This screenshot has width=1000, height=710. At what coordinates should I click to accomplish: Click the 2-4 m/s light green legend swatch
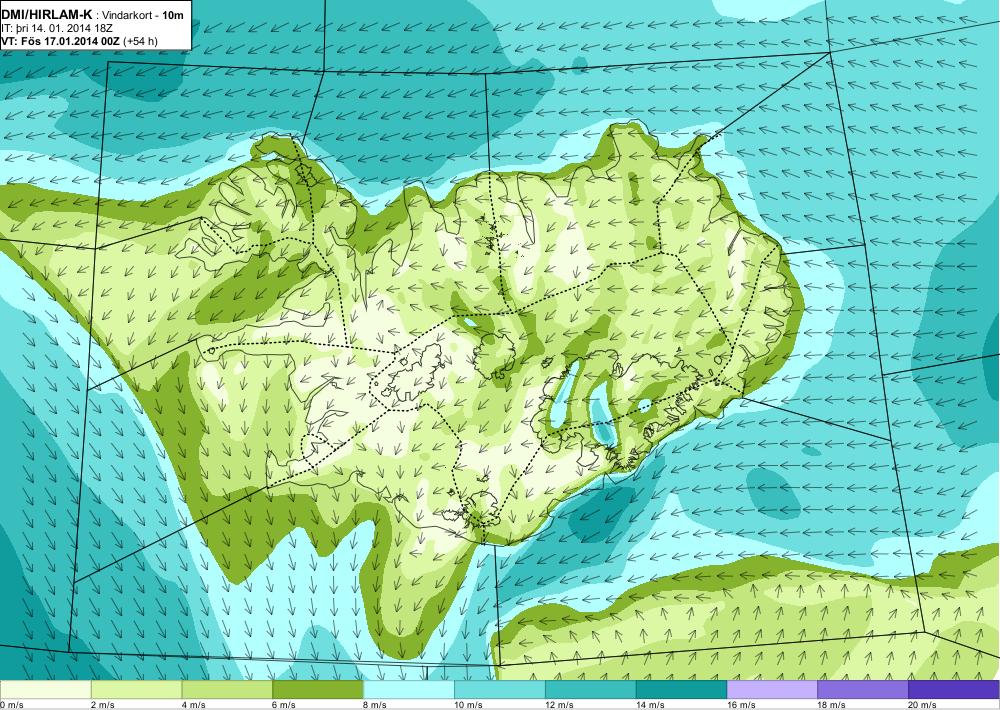(136, 690)
